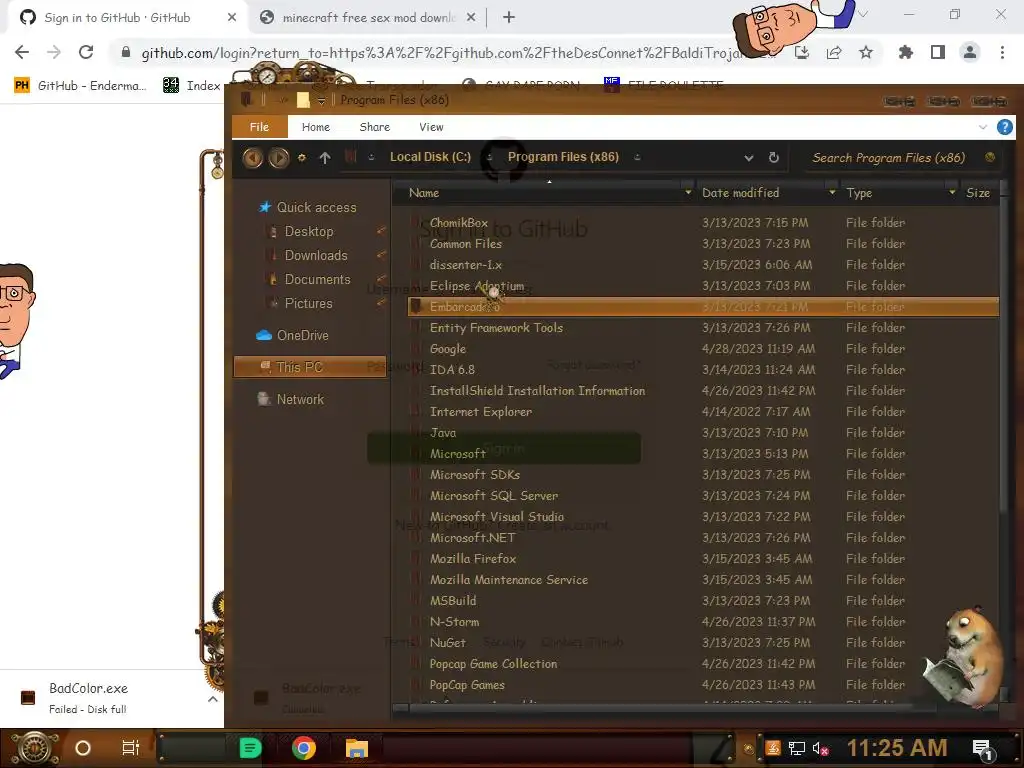This screenshot has width=1024, height=768.
Task: Open the Index bookmark
Action: tap(192, 85)
